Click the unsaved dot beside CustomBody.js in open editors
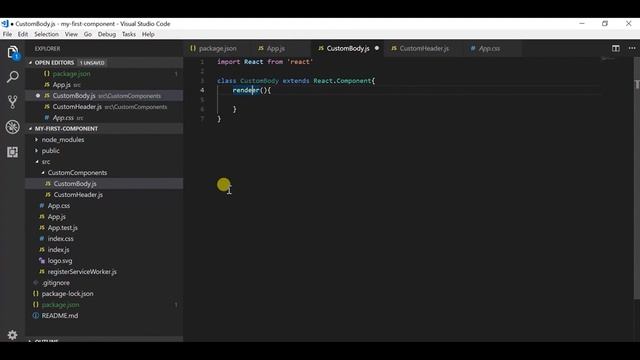The width and height of the screenshot is (640, 360). (38, 96)
